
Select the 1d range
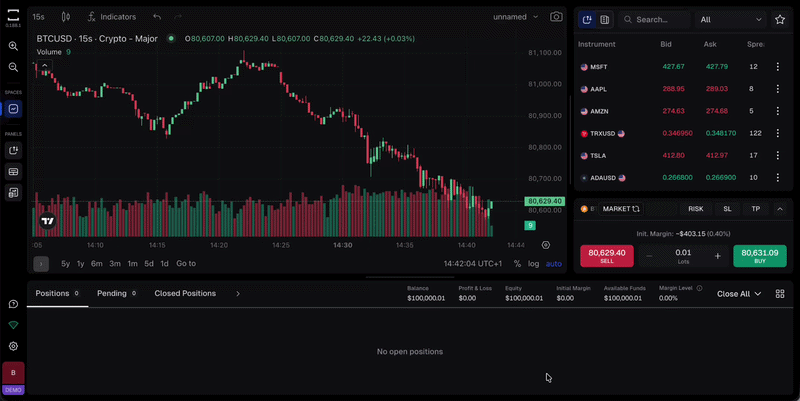(x=164, y=264)
